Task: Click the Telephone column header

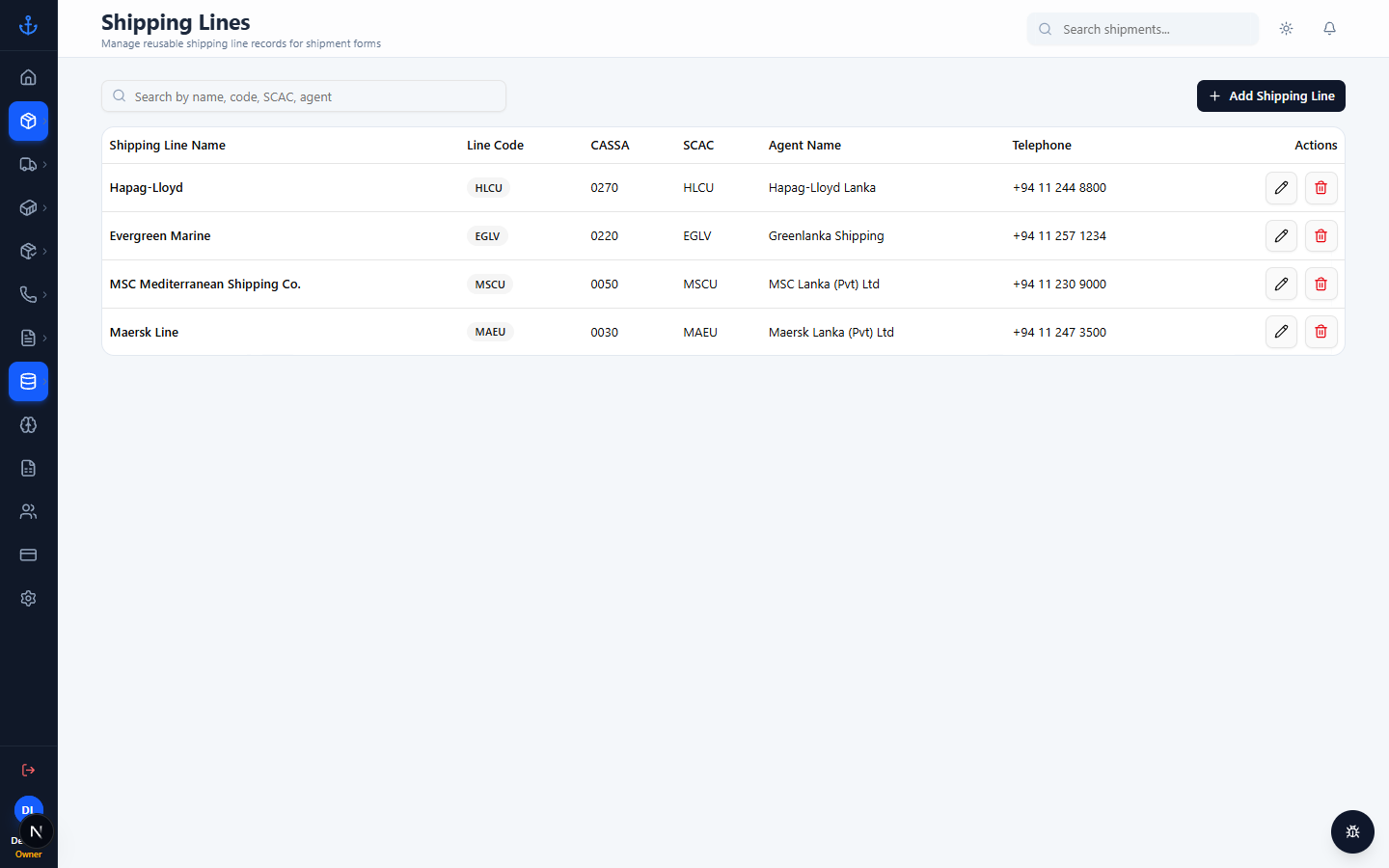Action: (x=1042, y=146)
